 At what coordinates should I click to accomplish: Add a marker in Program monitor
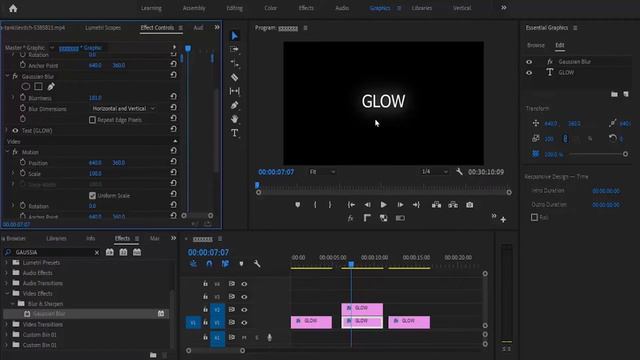click(x=298, y=205)
